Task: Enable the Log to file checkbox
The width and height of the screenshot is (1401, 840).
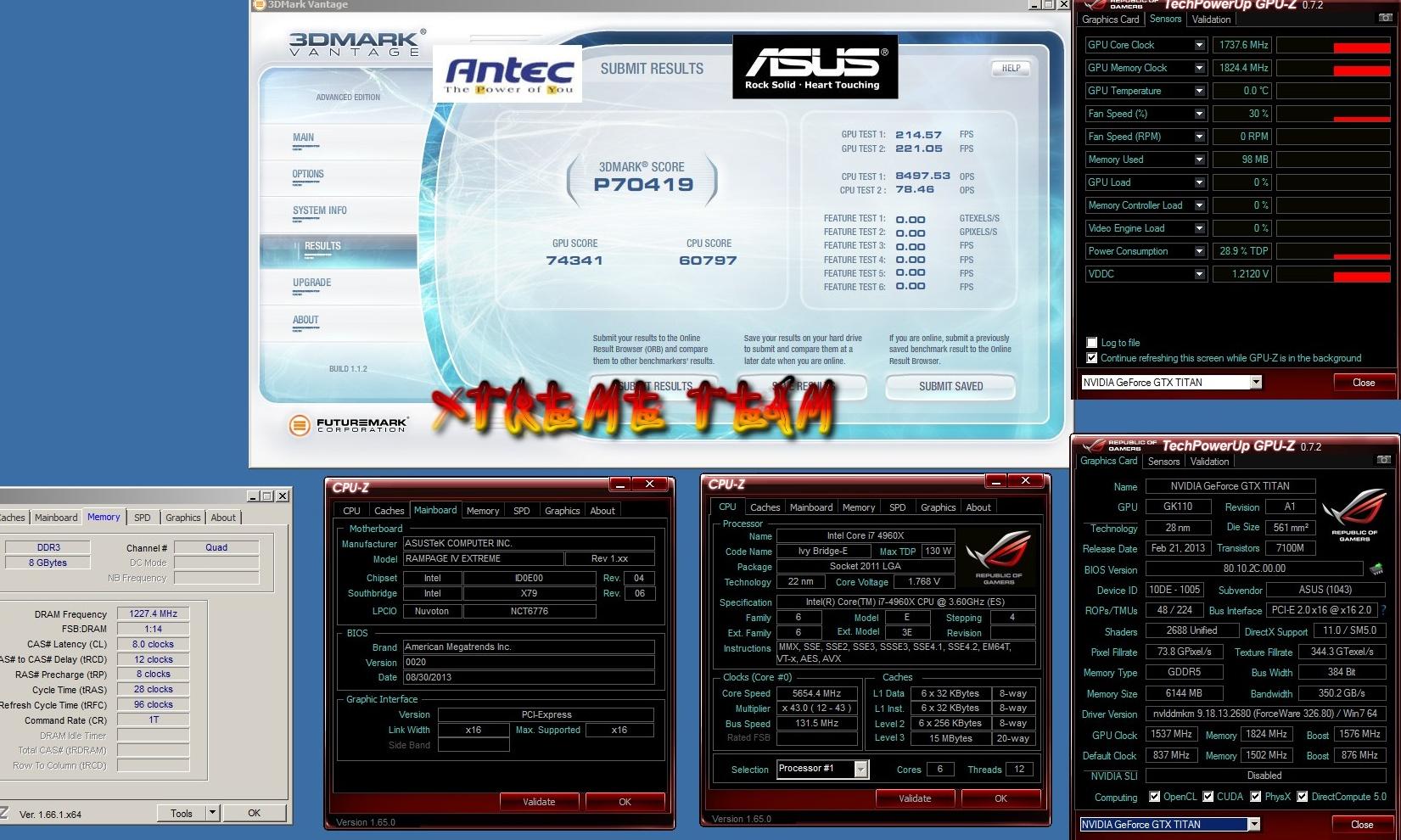Action: tap(1092, 343)
